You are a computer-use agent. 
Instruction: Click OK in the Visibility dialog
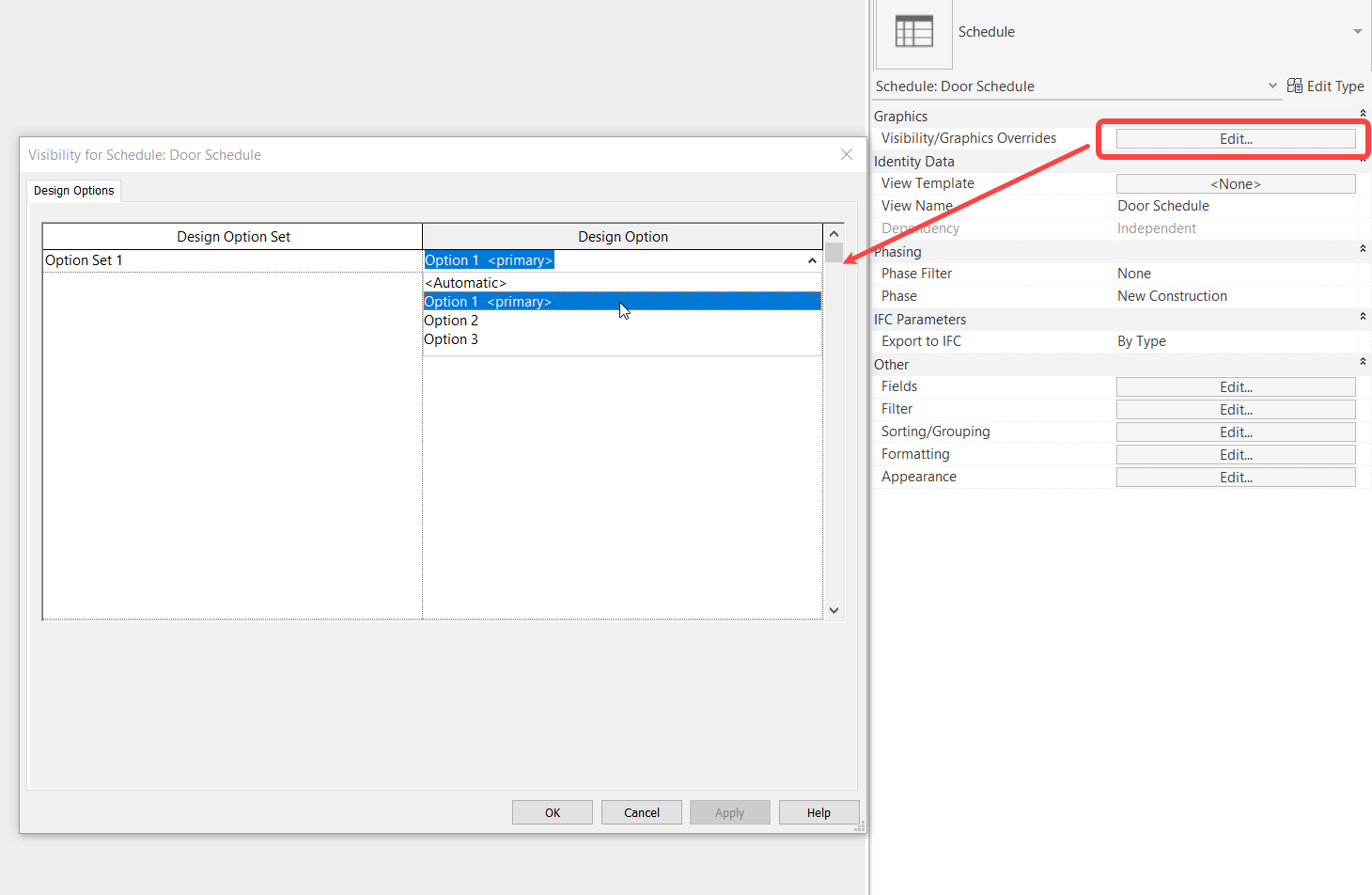pyautogui.click(x=552, y=811)
